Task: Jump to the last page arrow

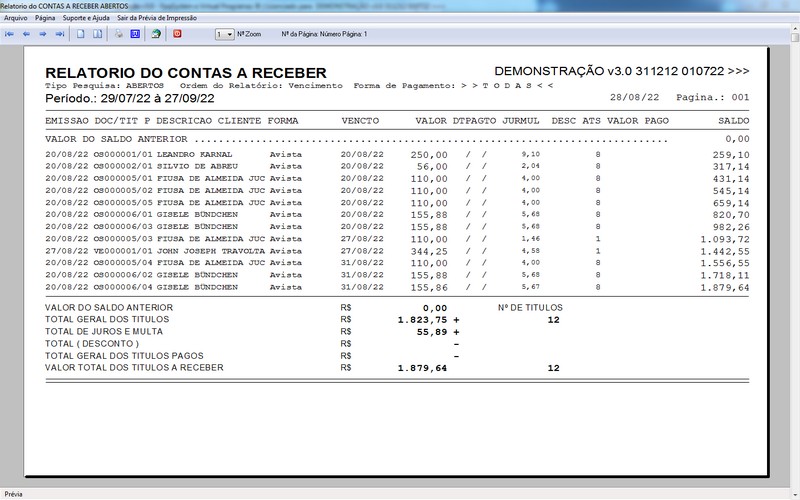Action: [60, 34]
